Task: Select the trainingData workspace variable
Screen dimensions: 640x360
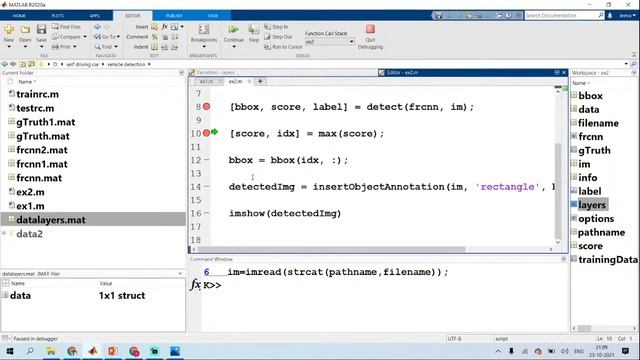Action: tap(607, 260)
